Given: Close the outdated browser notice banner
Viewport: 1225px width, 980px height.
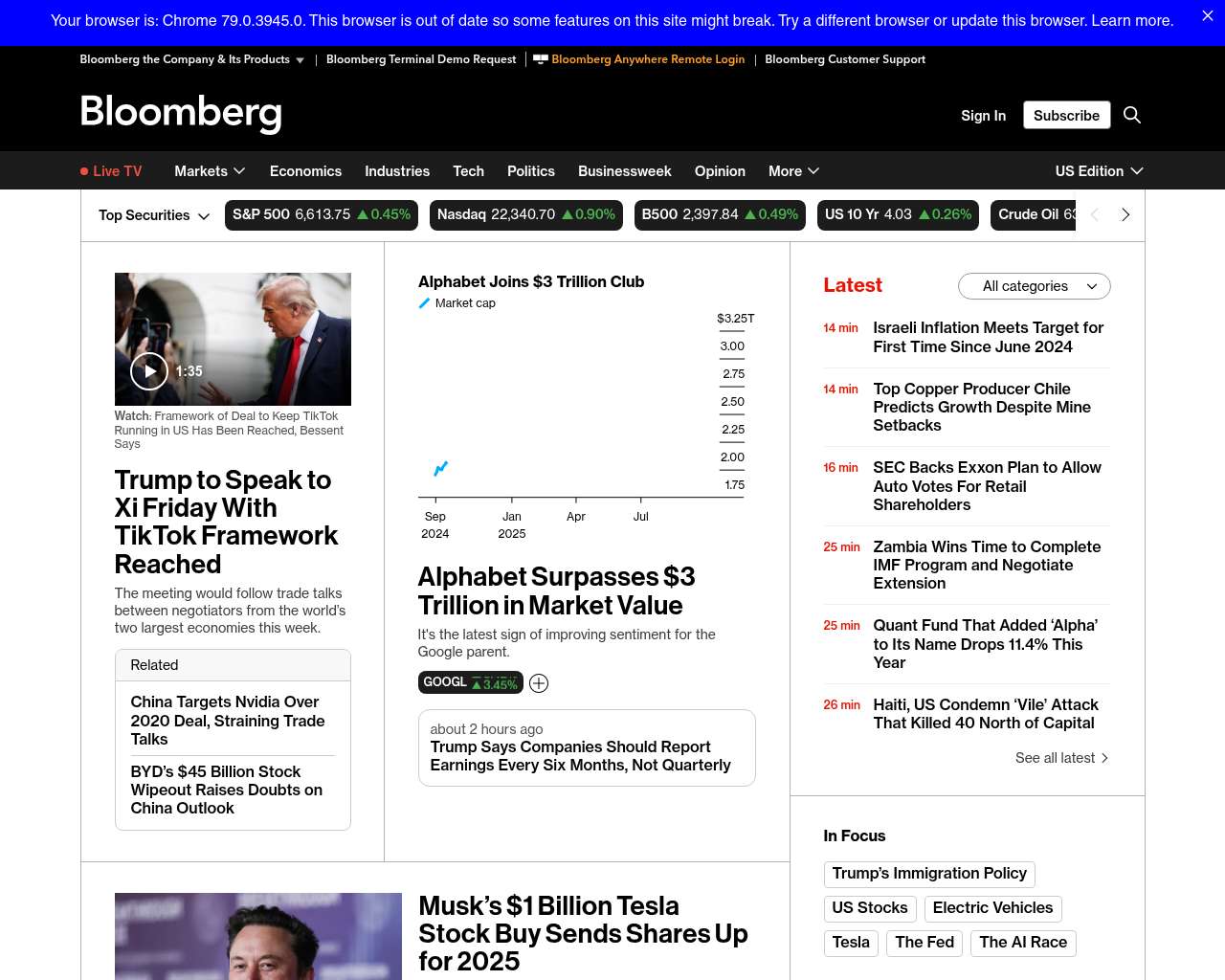Looking at the screenshot, I should [1208, 16].
